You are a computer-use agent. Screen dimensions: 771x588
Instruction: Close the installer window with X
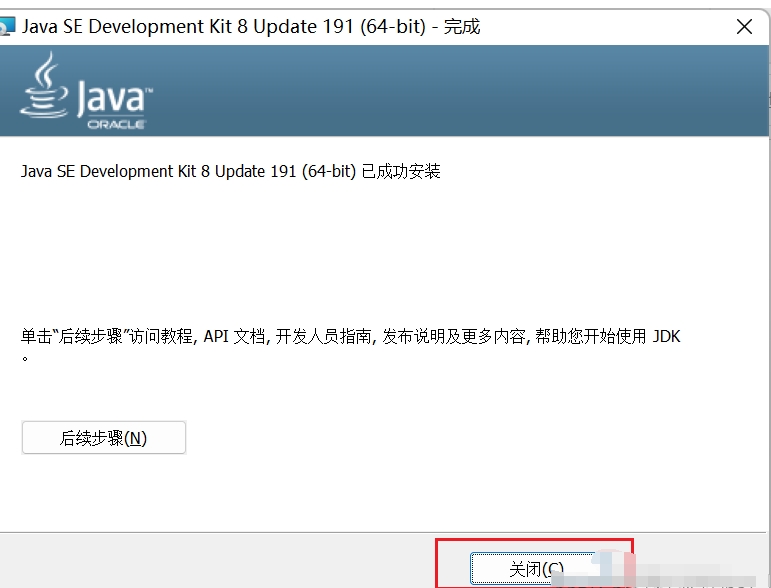pos(744,27)
